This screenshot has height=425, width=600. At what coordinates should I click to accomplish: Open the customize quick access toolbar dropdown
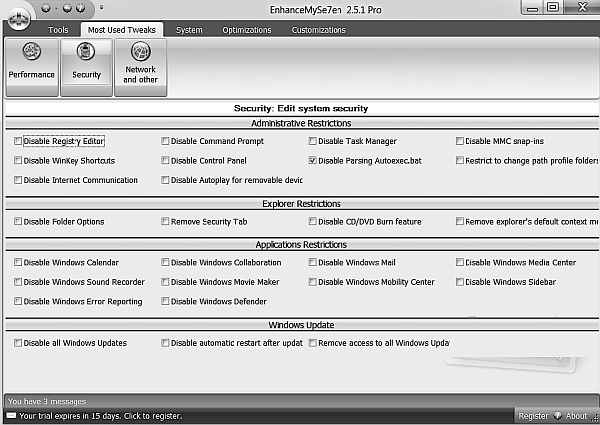101,7
